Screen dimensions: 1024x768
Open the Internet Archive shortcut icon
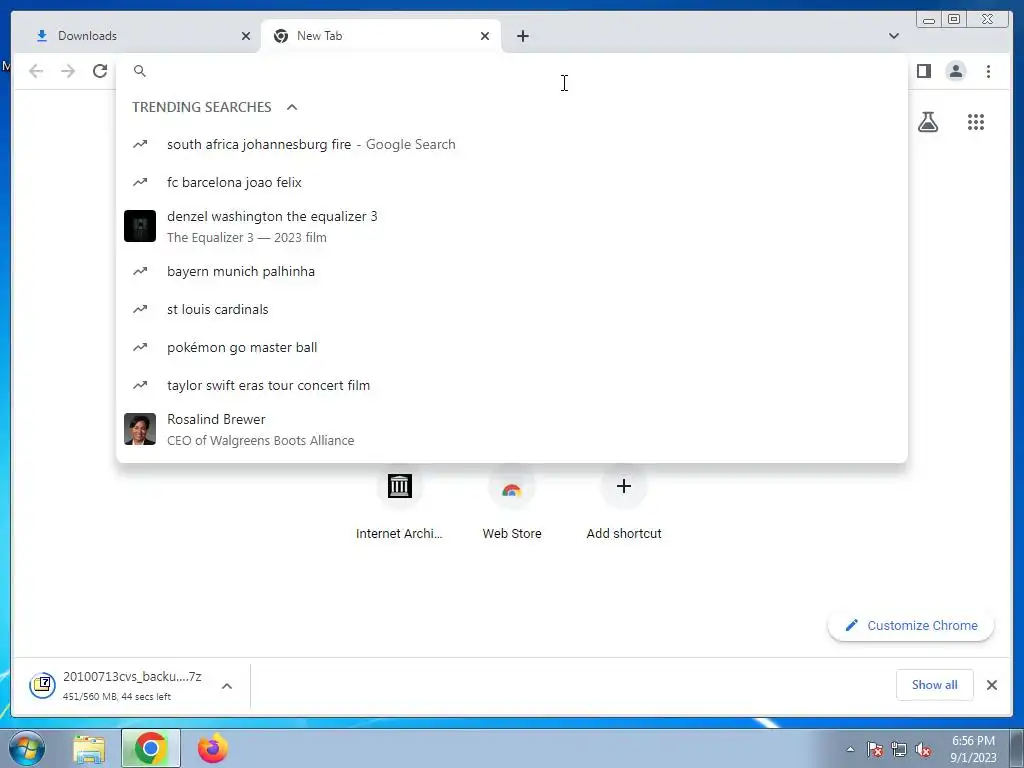click(x=400, y=486)
